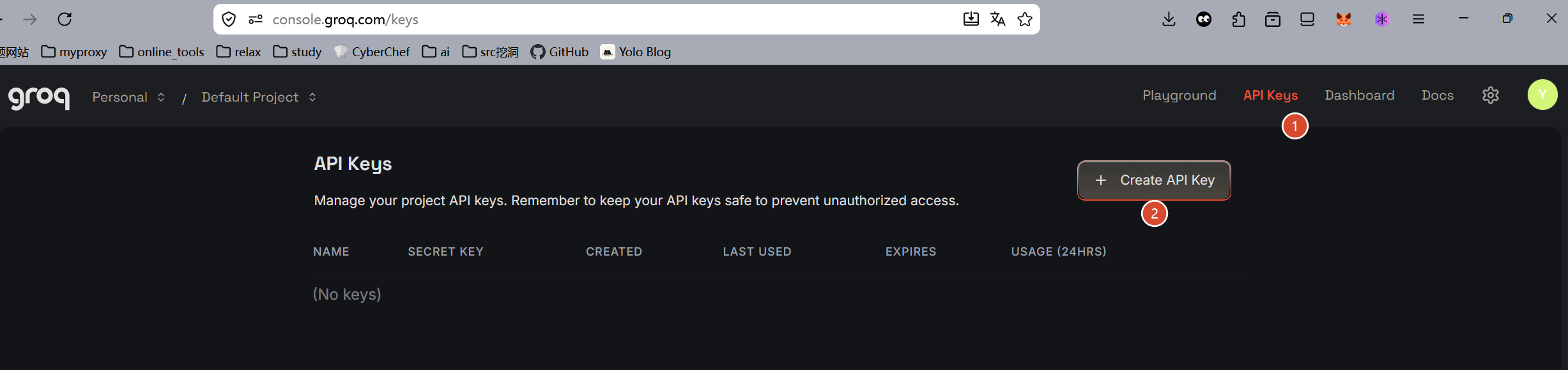
Task: Minimize the browser window
Action: coord(1463,19)
